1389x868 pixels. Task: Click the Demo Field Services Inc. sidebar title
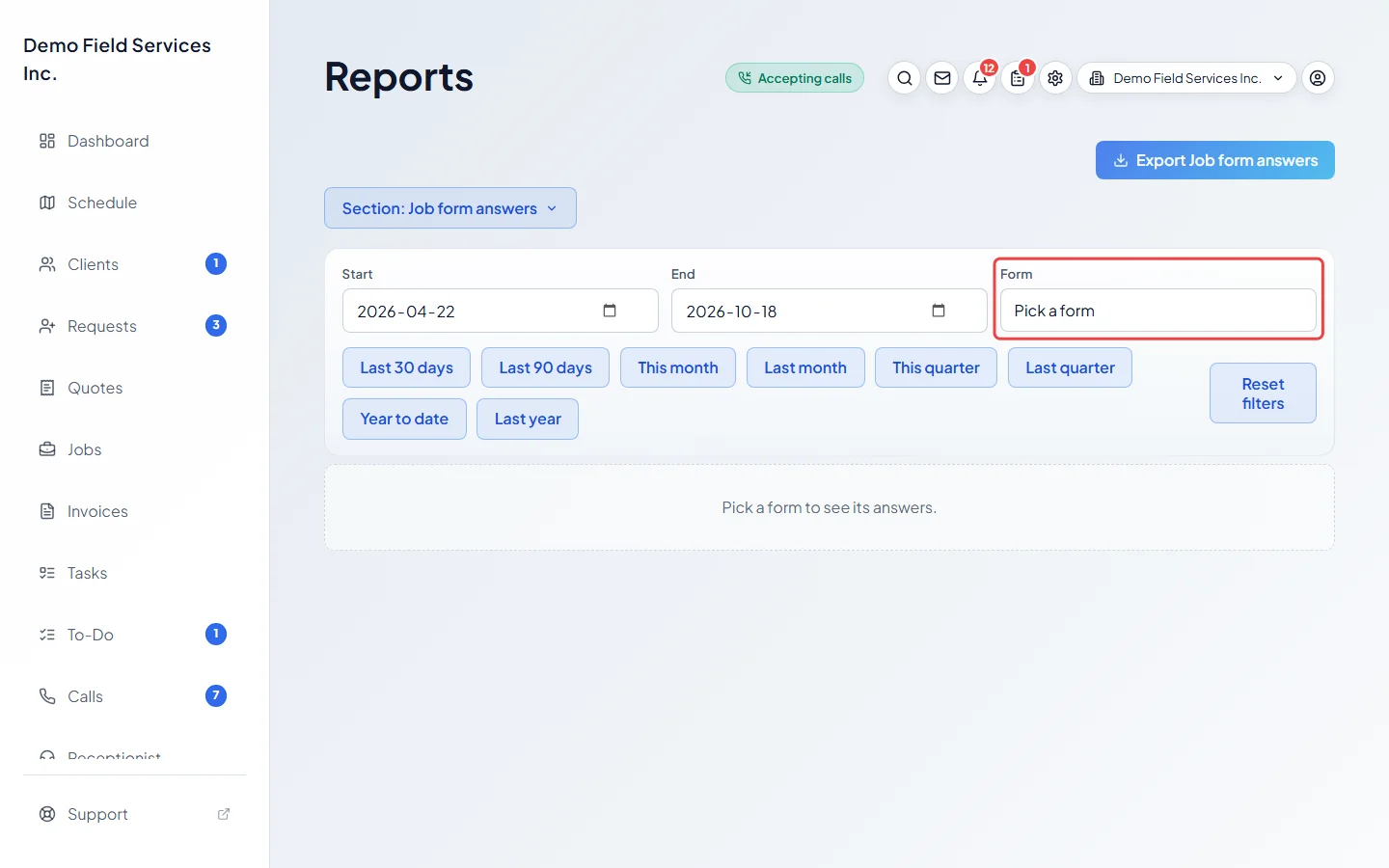coord(118,60)
